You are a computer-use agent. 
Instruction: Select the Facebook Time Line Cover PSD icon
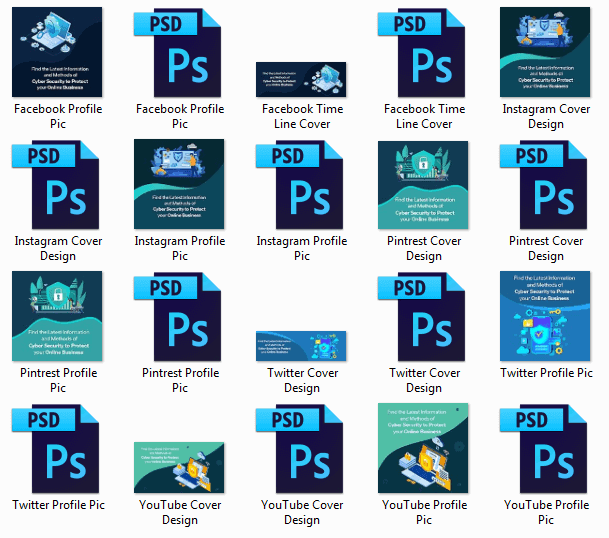pyautogui.click(x=421, y=52)
